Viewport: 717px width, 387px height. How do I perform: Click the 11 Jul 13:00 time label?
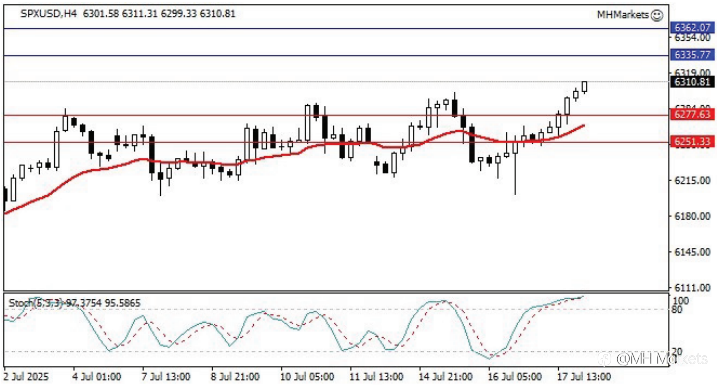point(376,377)
